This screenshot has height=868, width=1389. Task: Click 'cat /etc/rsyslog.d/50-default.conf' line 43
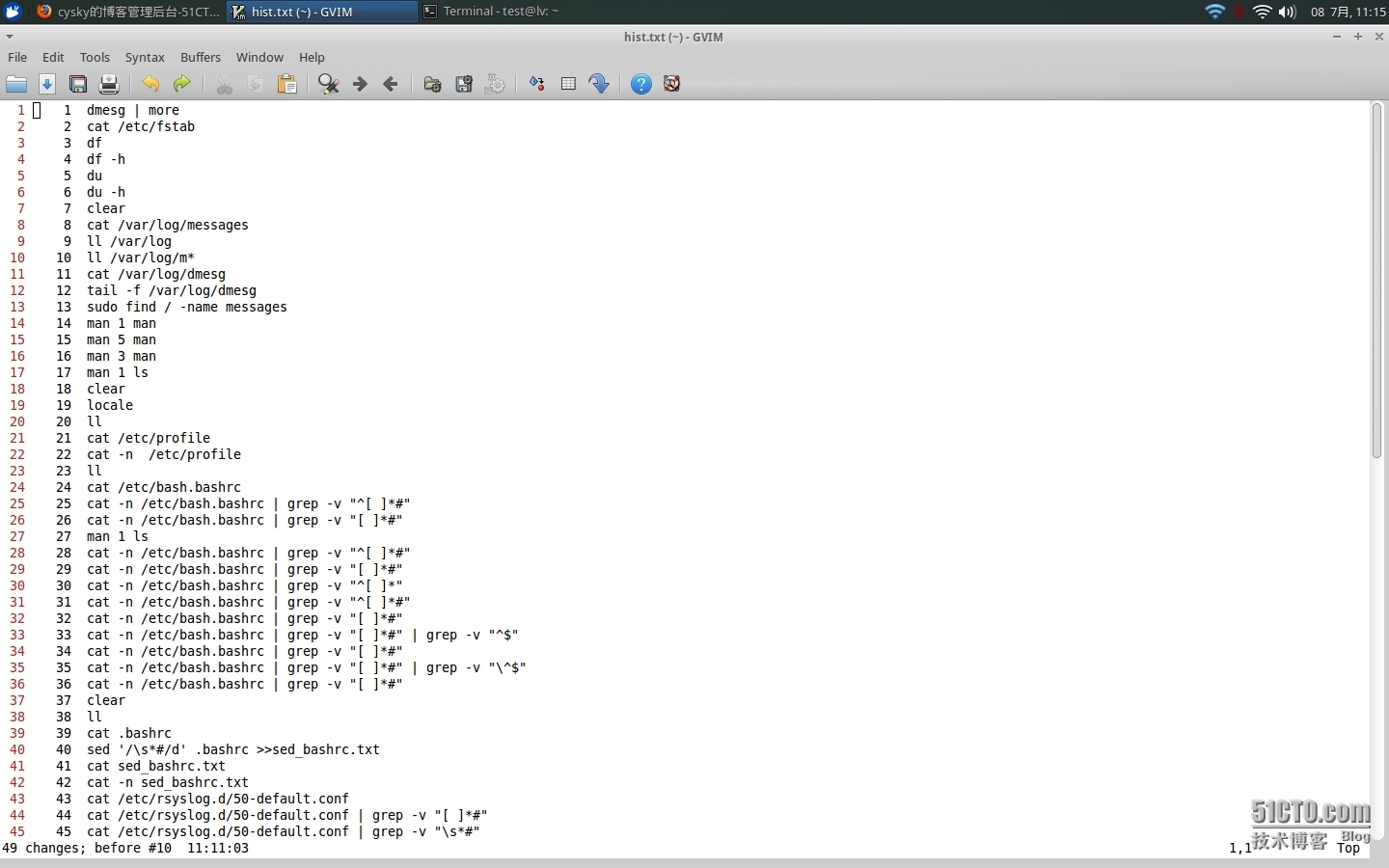pos(218,799)
